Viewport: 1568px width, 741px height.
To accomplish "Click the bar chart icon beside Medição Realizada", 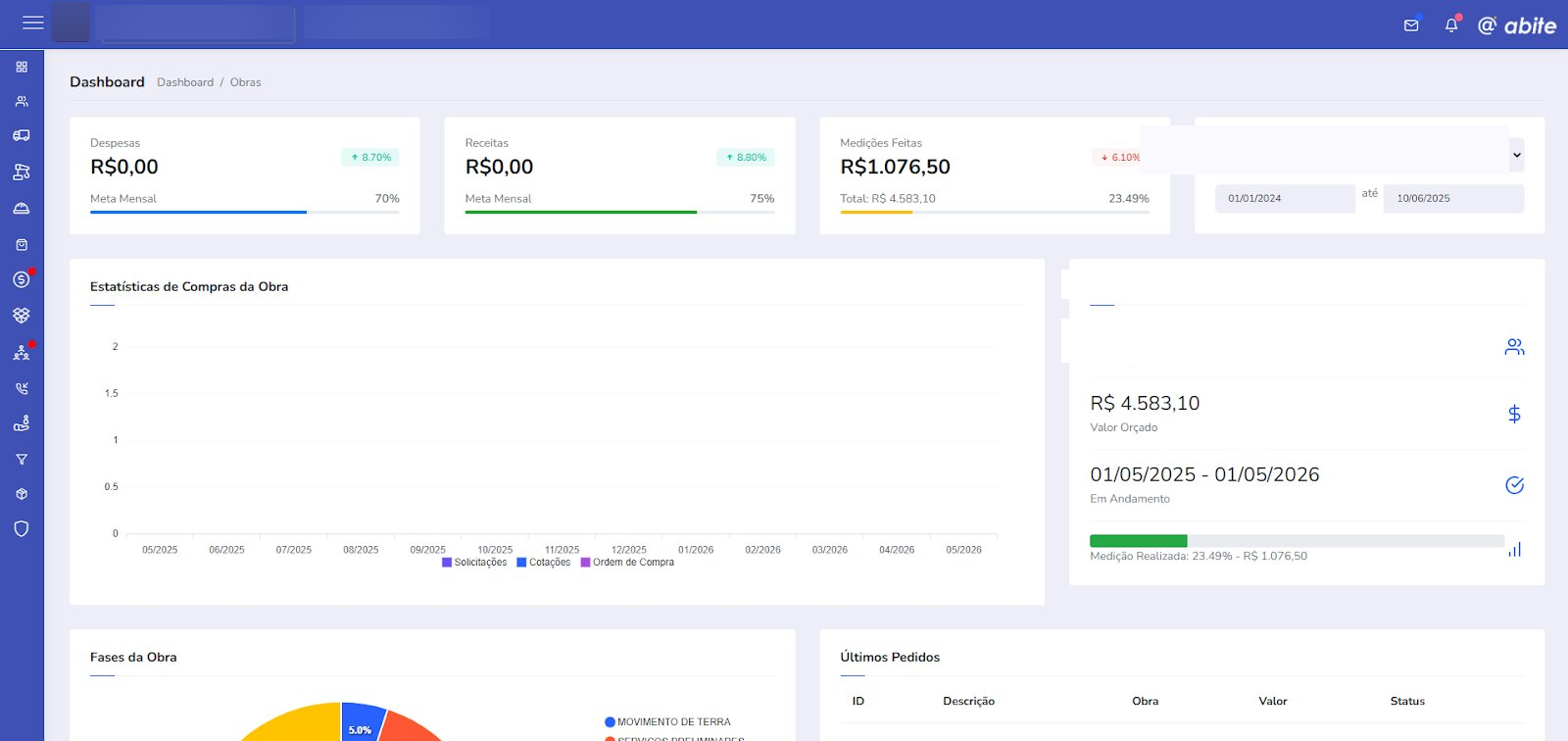I will tap(1514, 550).
